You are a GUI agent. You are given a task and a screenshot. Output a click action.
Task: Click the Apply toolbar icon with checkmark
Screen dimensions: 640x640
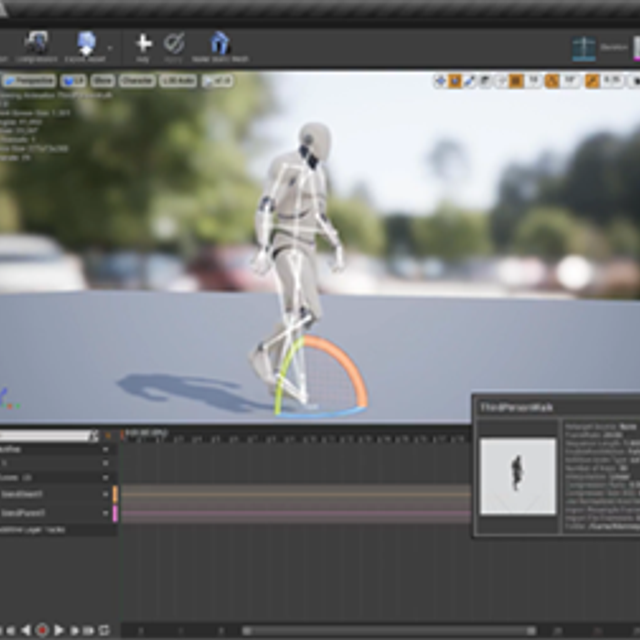click(174, 45)
